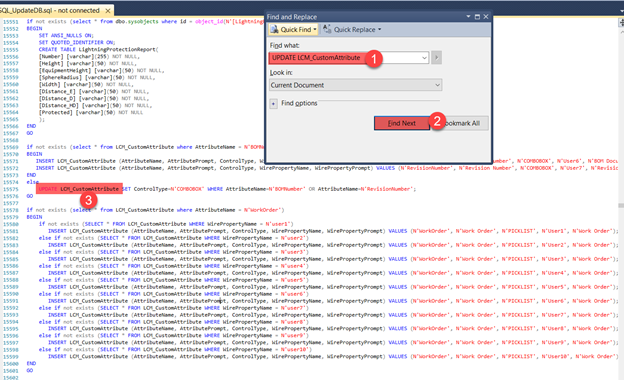Image resolution: width=624 pixels, height=380 pixels.
Task: Click the [Distance_D] column definition line
Action: (x=94, y=98)
